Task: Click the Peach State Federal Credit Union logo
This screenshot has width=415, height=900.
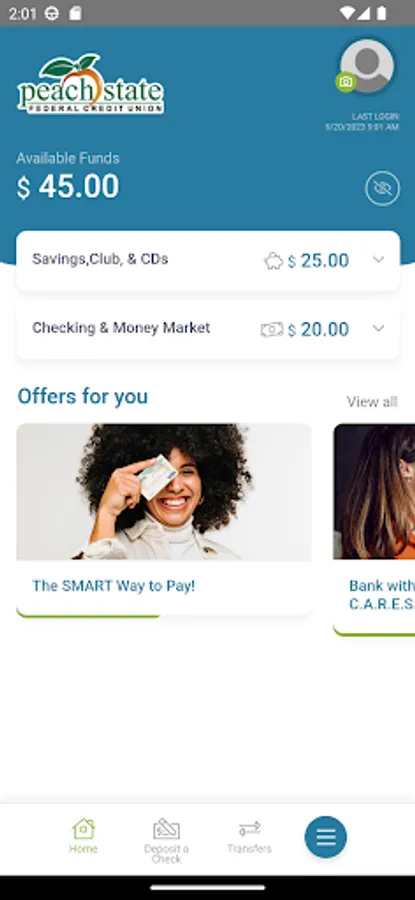Action: [91, 84]
